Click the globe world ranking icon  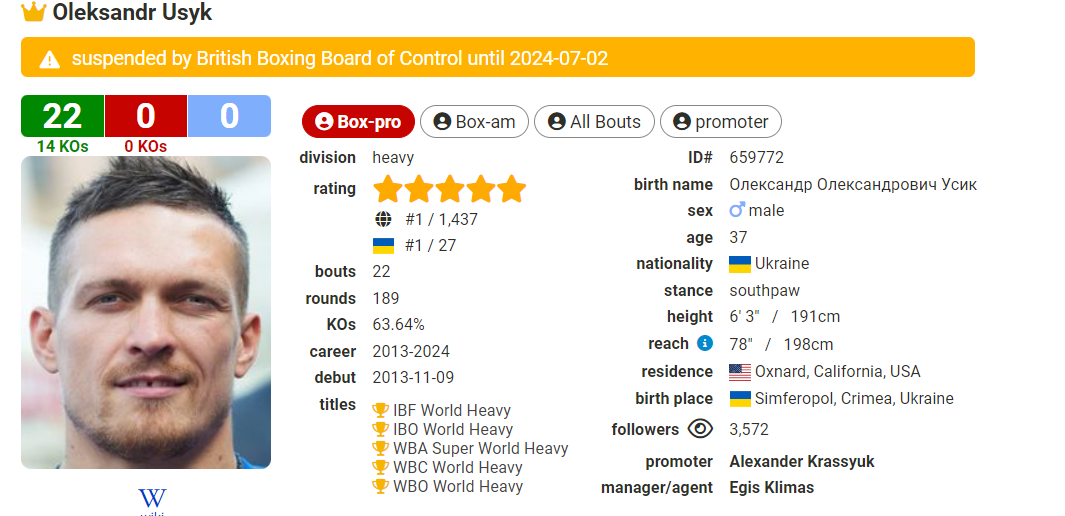coord(383,219)
